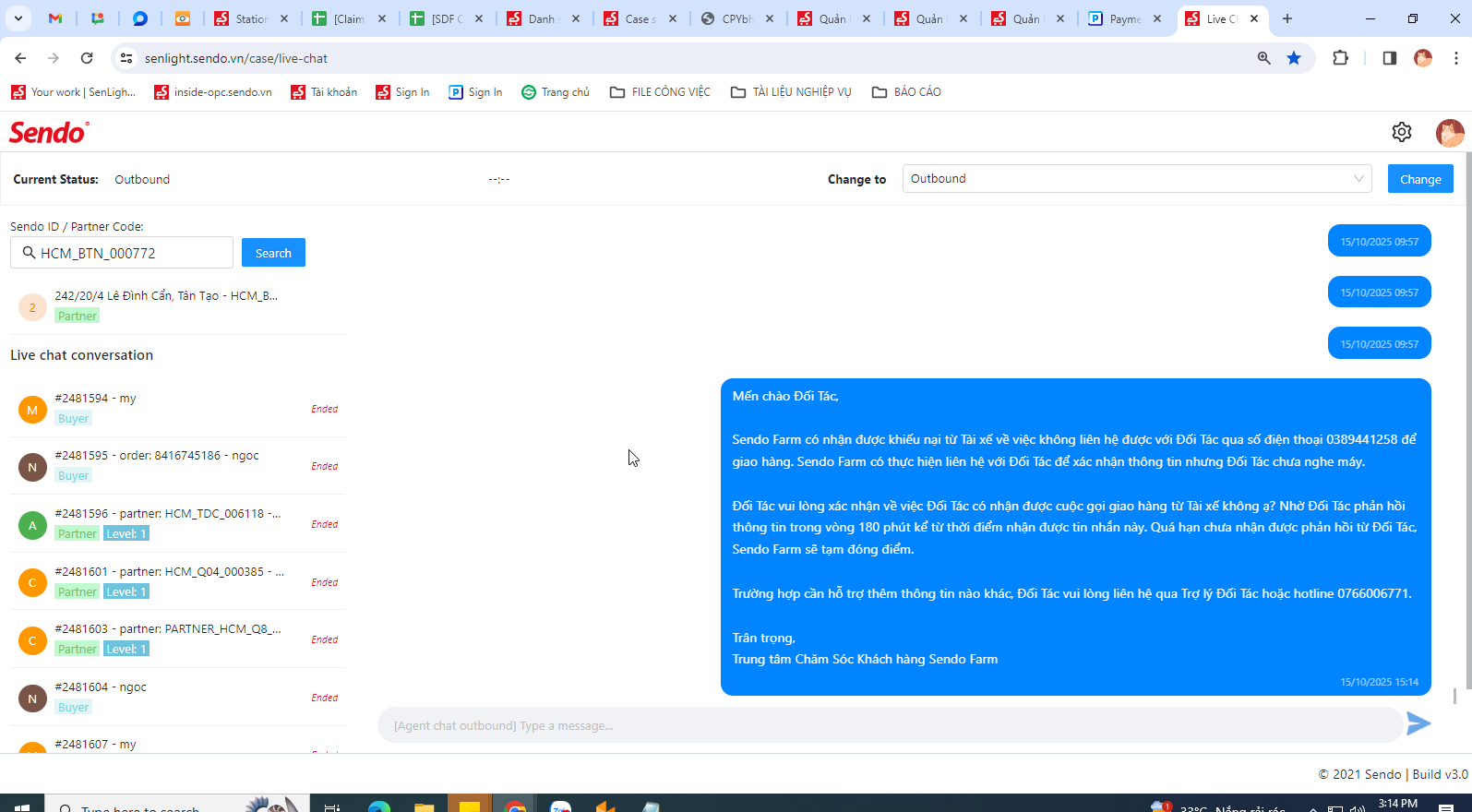Click the orange M avatar of #2481594
Image resolution: width=1472 pixels, height=812 pixels.
(x=32, y=410)
